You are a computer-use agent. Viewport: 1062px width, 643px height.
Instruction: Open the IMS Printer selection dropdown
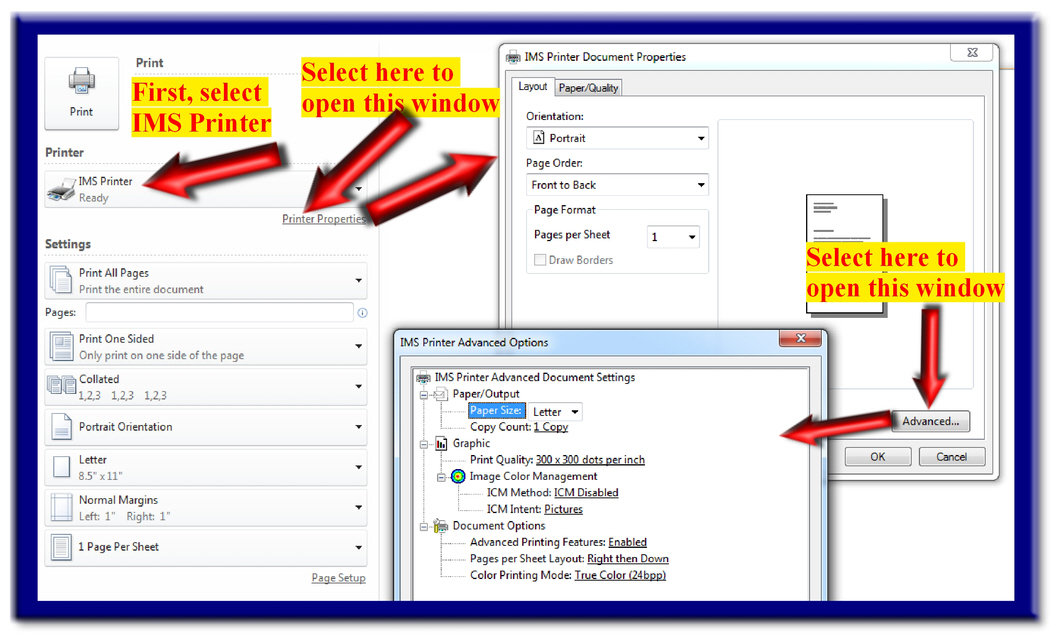[206, 189]
